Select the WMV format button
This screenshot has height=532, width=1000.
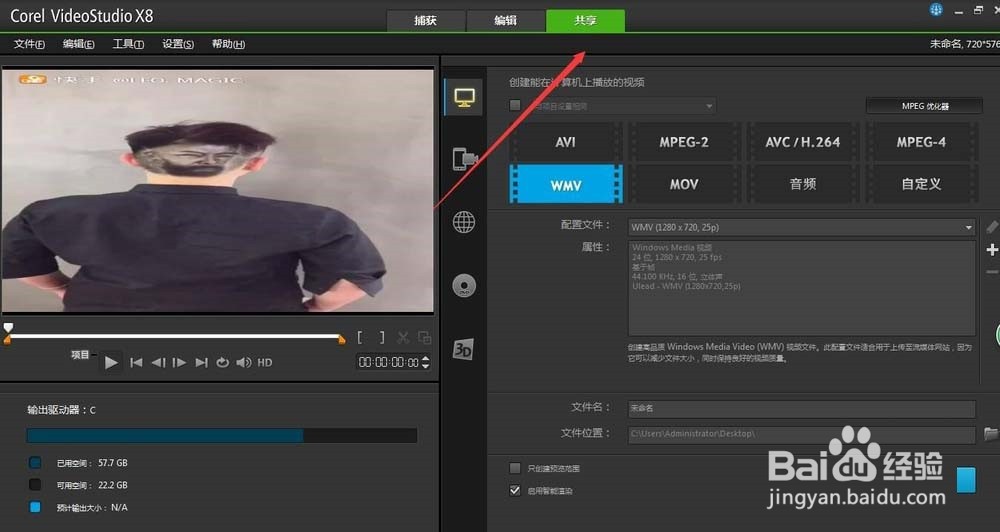pos(566,184)
